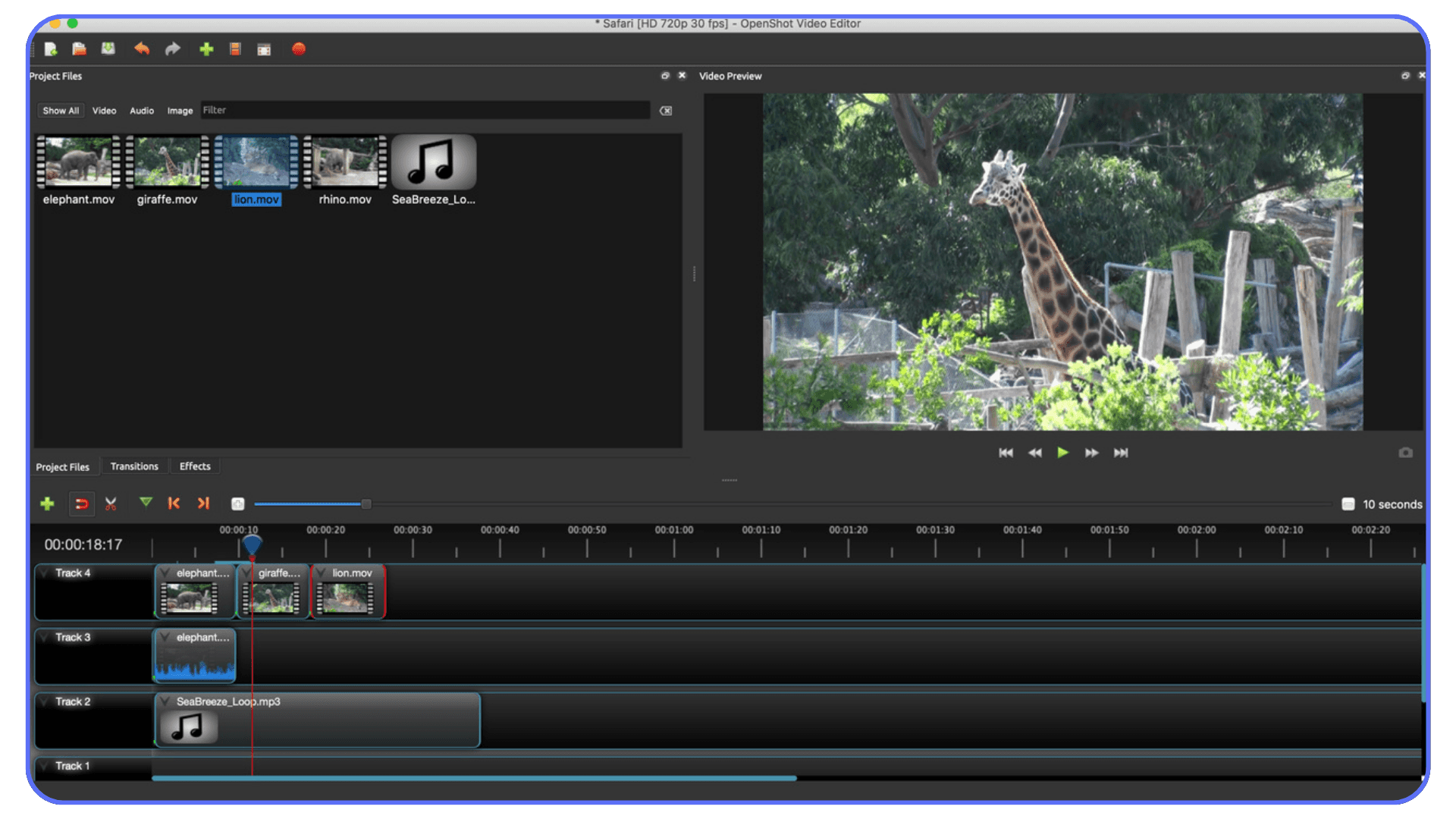This screenshot has height=819, width=1456.
Task: Switch to Transitions tab
Action: point(134,466)
